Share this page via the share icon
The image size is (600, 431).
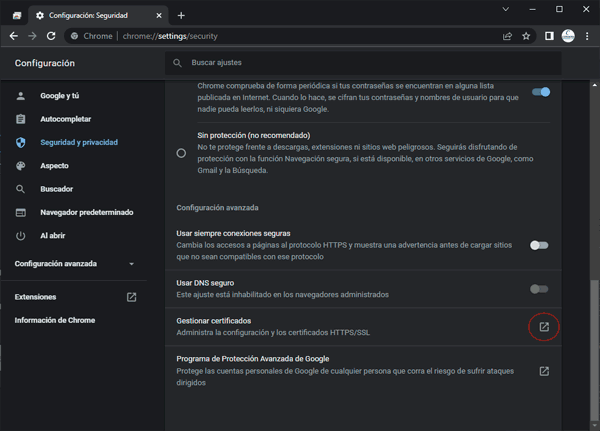[507, 36]
